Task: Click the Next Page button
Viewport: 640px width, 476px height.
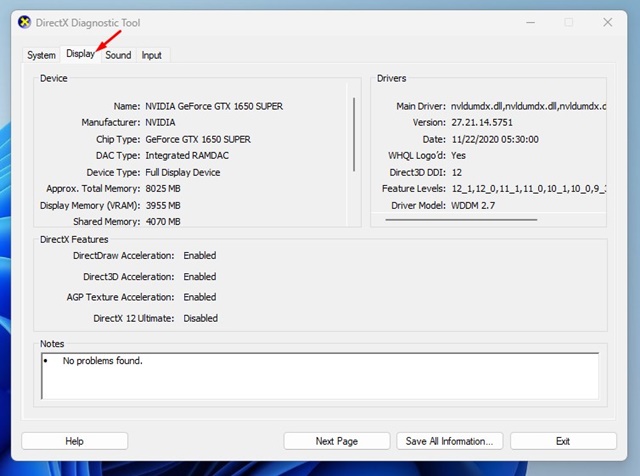Action: pyautogui.click(x=337, y=441)
